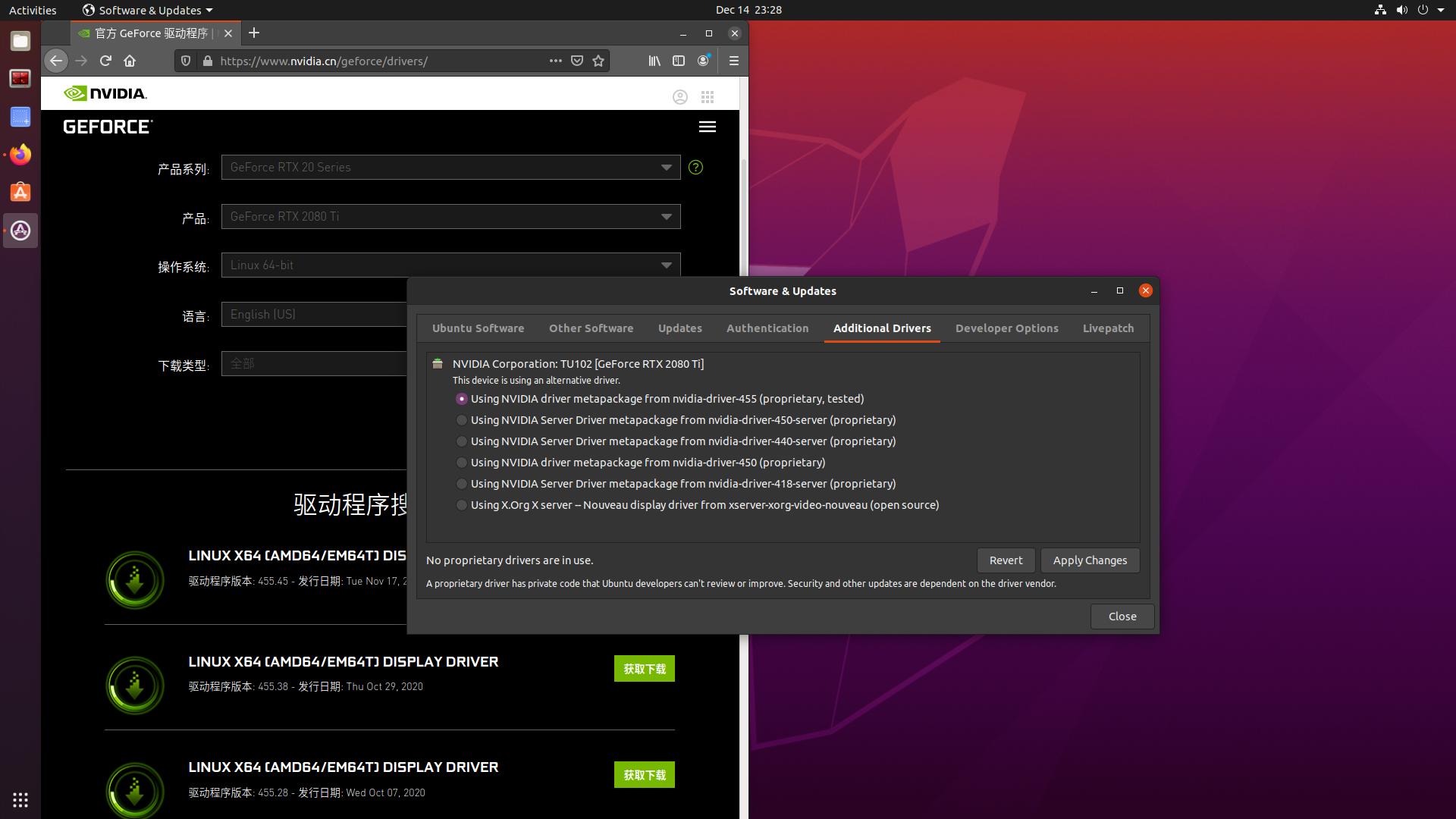Expand the Linux 64-bit OS dropdown
Viewport: 1456px width, 819px height.
(450, 265)
